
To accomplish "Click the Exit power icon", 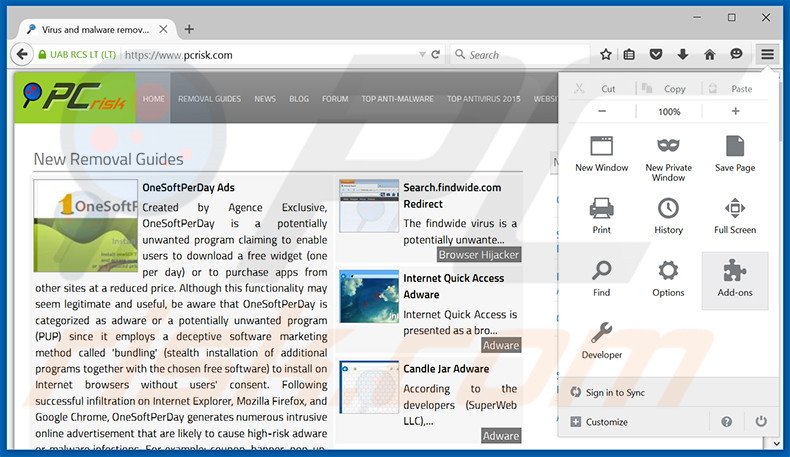I will [x=761, y=421].
